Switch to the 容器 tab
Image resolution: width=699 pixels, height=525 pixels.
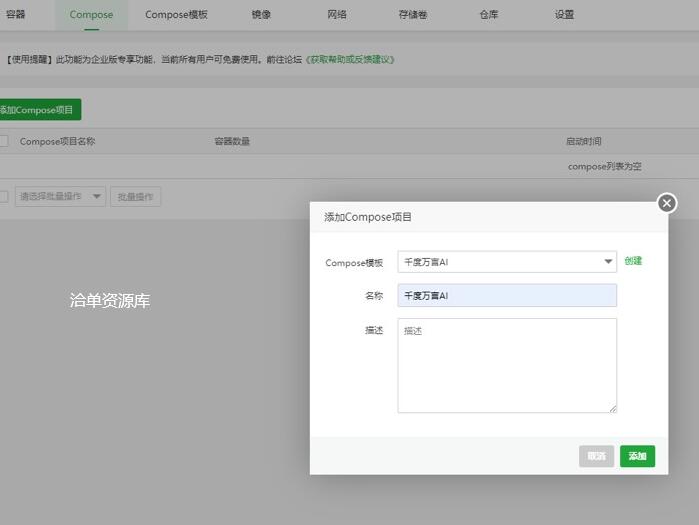coord(16,14)
